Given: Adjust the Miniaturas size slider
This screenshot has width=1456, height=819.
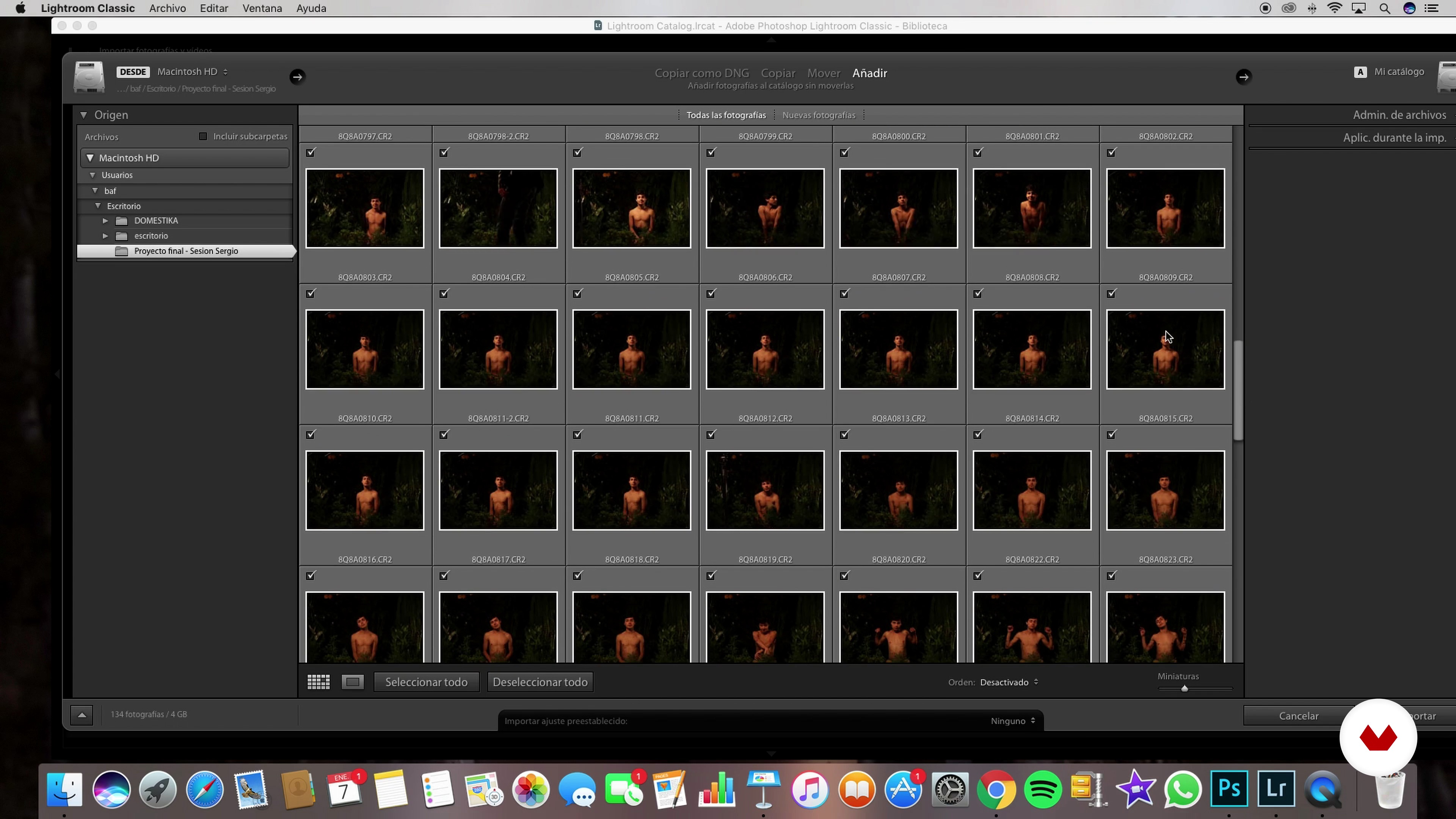Looking at the screenshot, I should (x=1185, y=689).
